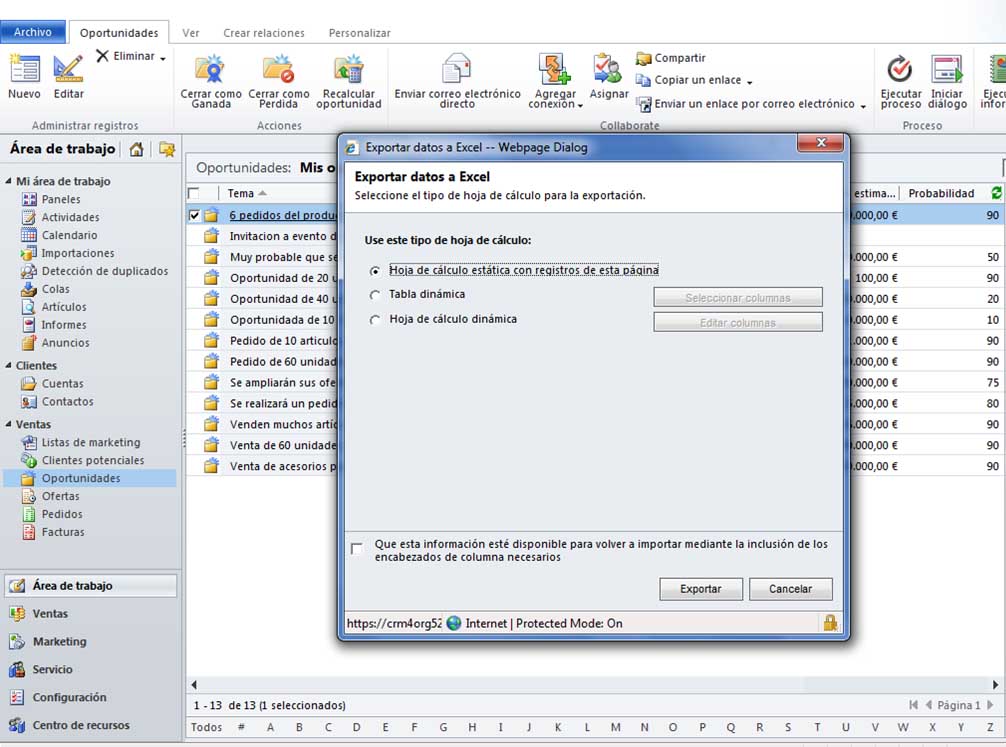This screenshot has width=1006, height=747.
Task: Collapse the Clientes section
Action: (x=8, y=366)
